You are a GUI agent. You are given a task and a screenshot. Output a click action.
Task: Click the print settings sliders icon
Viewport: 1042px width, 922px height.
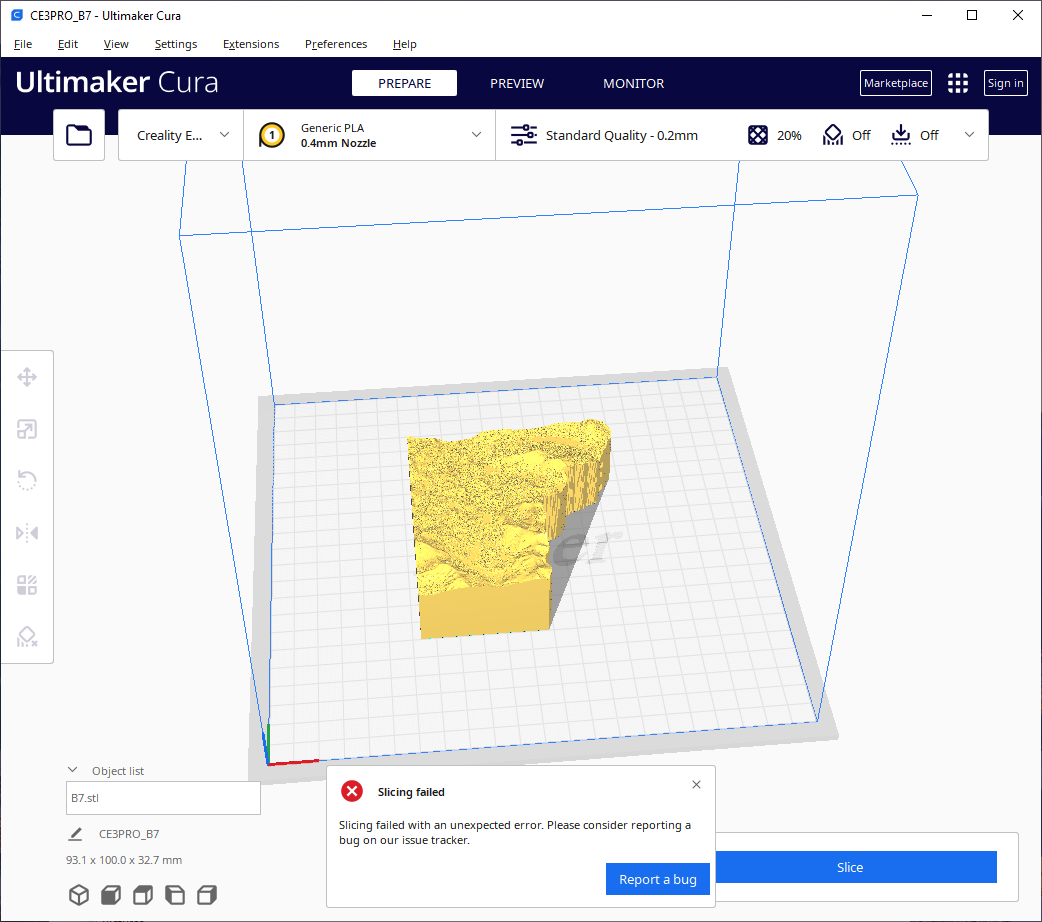[524, 135]
